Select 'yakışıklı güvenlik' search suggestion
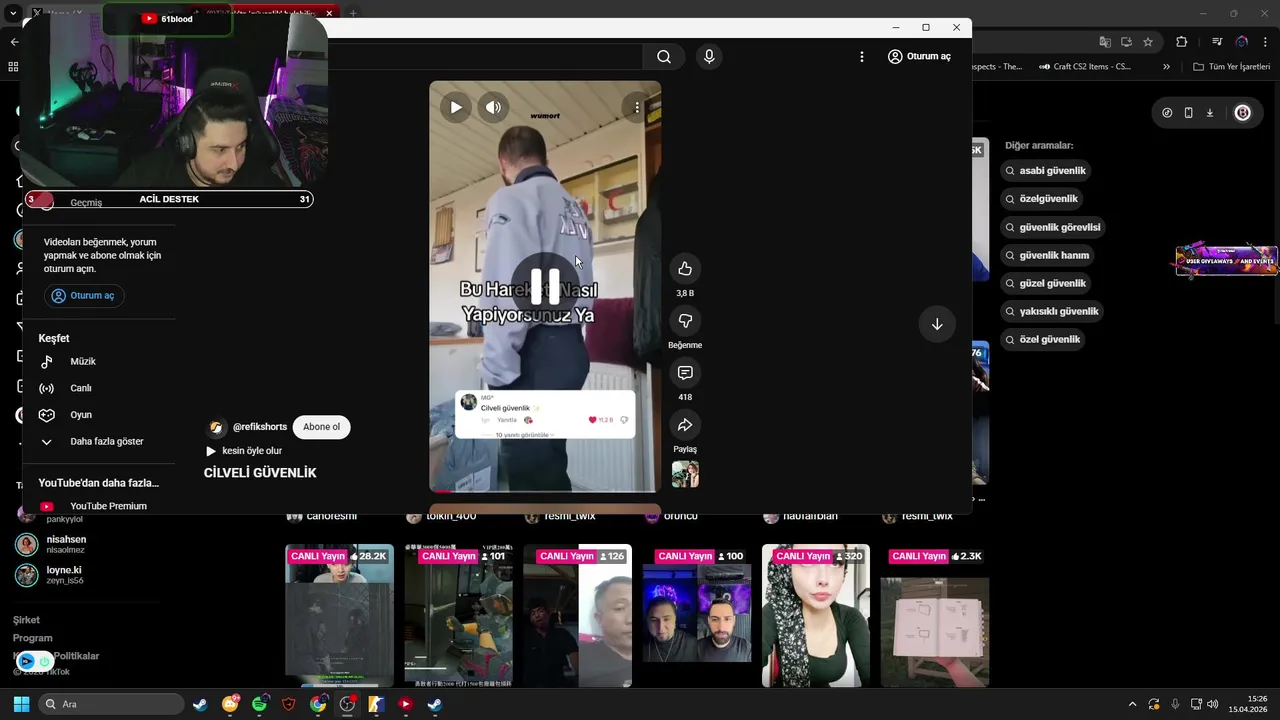 1052,311
